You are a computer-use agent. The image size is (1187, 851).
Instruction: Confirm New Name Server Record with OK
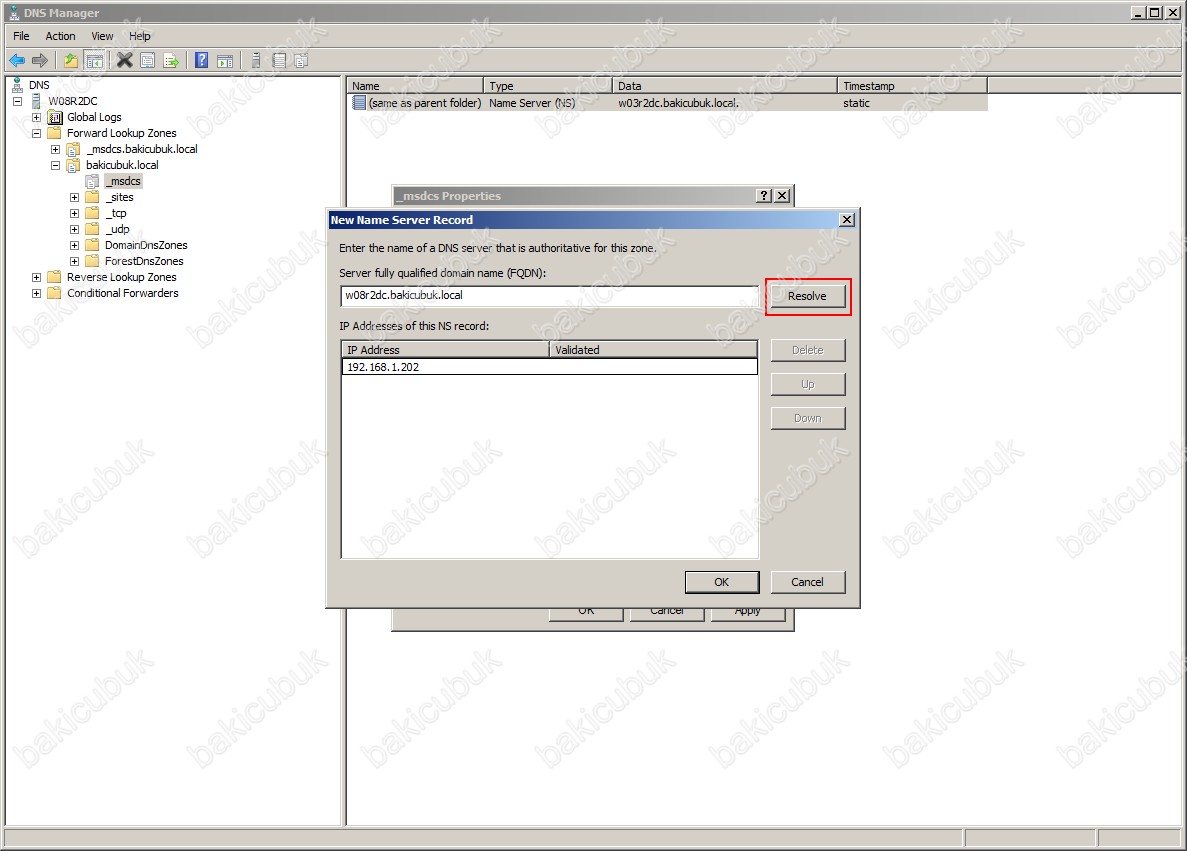(x=721, y=582)
